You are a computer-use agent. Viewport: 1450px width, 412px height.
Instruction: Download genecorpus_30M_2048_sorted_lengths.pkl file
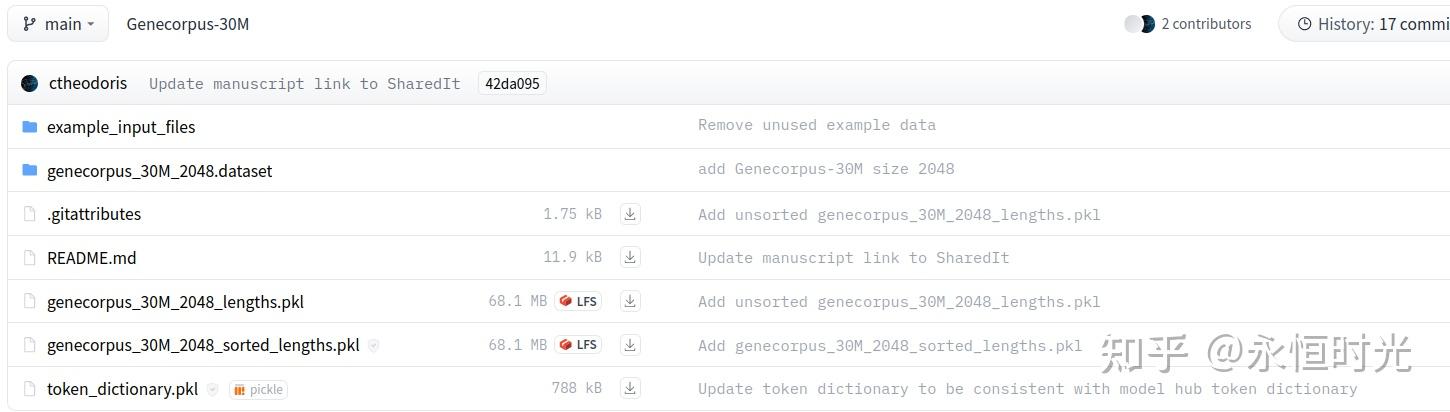point(630,345)
